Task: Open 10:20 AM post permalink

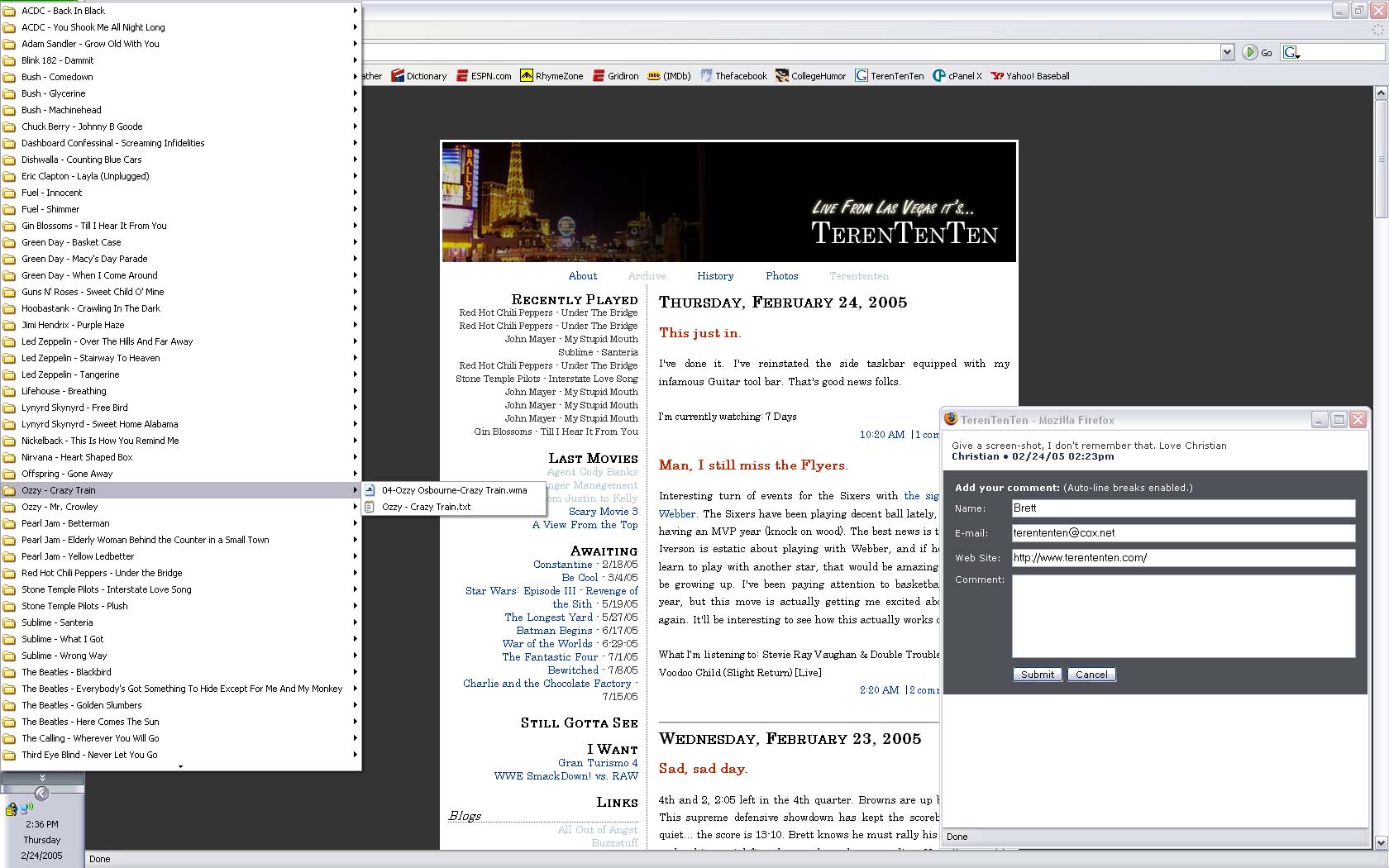Action: (x=882, y=435)
